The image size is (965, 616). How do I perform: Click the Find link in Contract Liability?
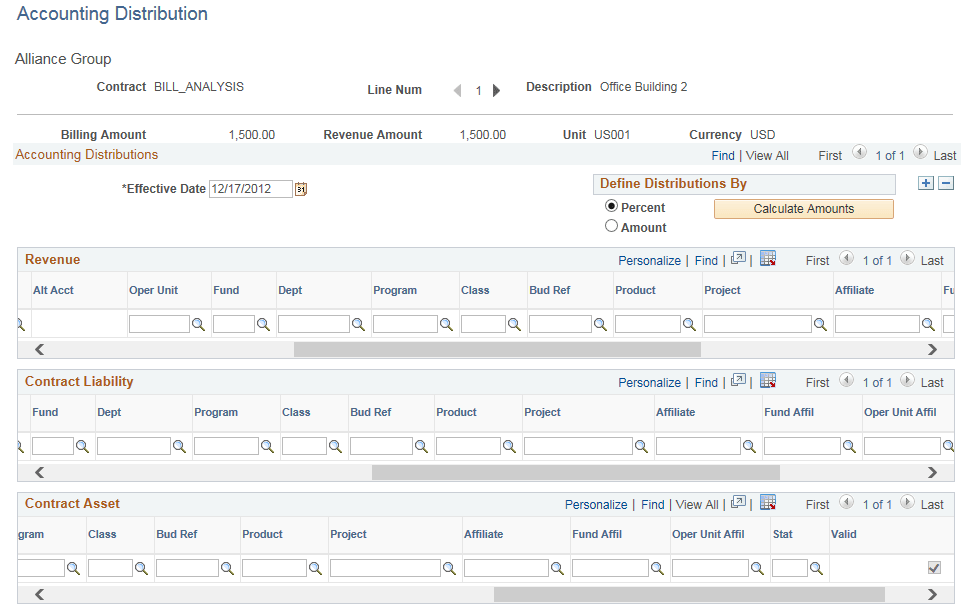click(706, 382)
